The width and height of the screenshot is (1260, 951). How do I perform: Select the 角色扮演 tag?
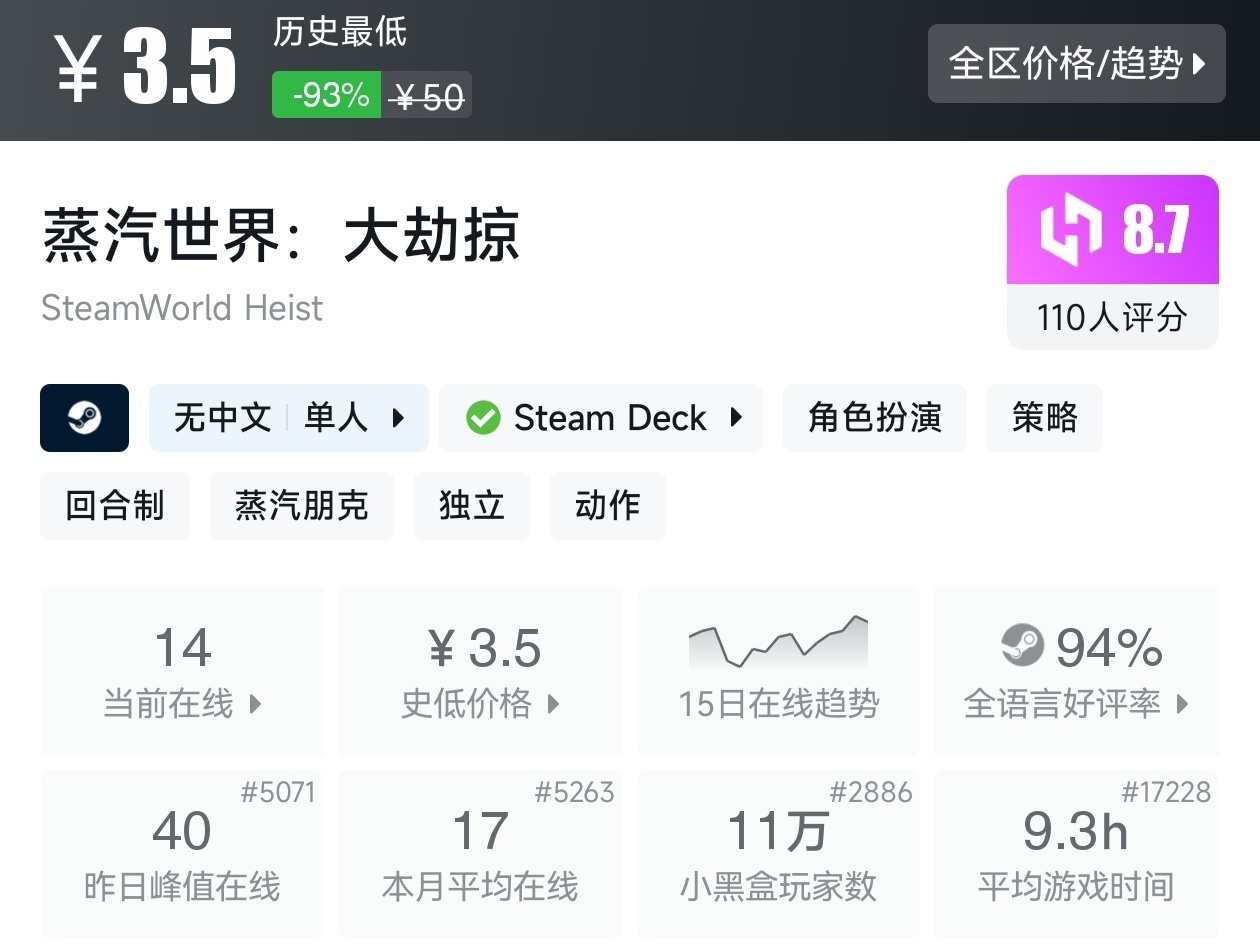pyautogui.click(x=875, y=418)
